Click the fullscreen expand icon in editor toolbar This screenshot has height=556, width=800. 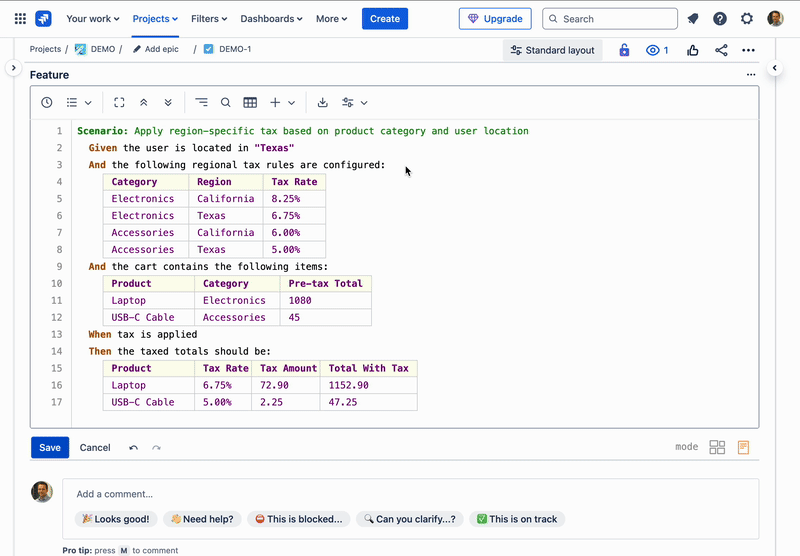[x=119, y=102]
